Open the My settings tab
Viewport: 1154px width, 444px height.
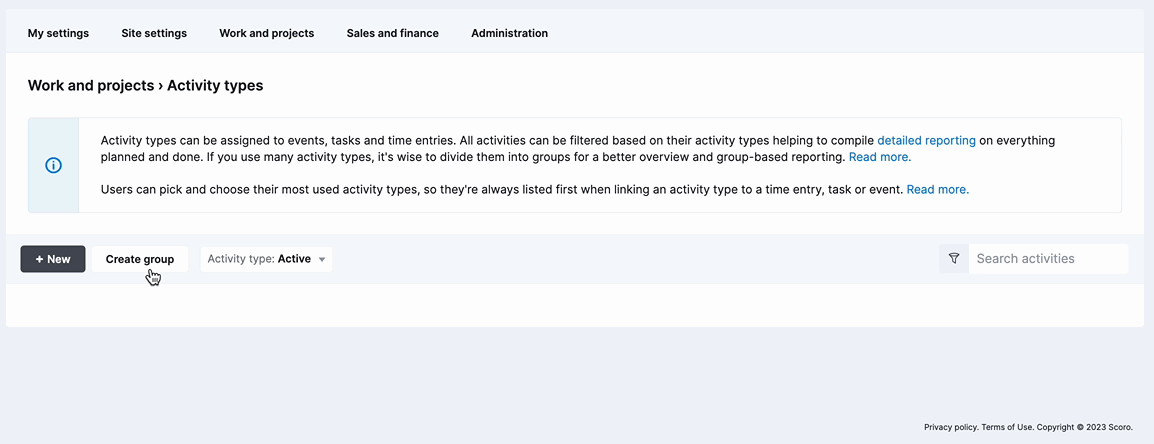[x=58, y=33]
